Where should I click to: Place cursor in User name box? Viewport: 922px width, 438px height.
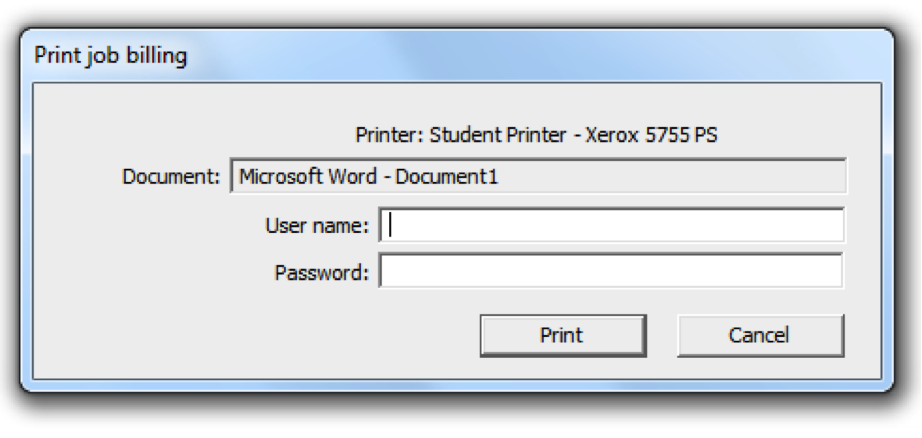click(x=611, y=225)
